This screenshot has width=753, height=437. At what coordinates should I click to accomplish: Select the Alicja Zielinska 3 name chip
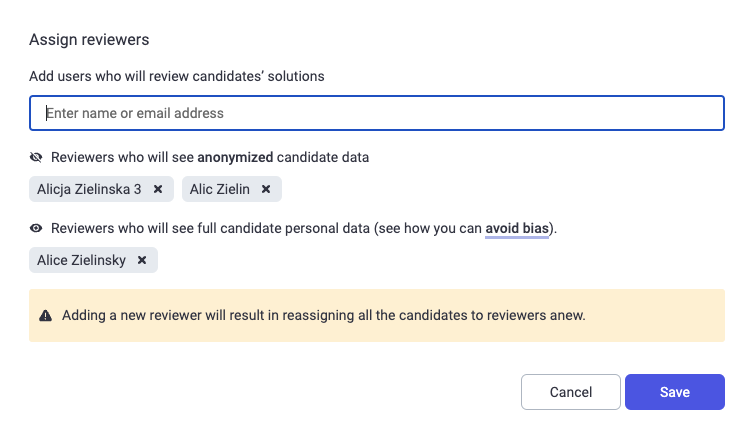pyautogui.click(x=89, y=189)
